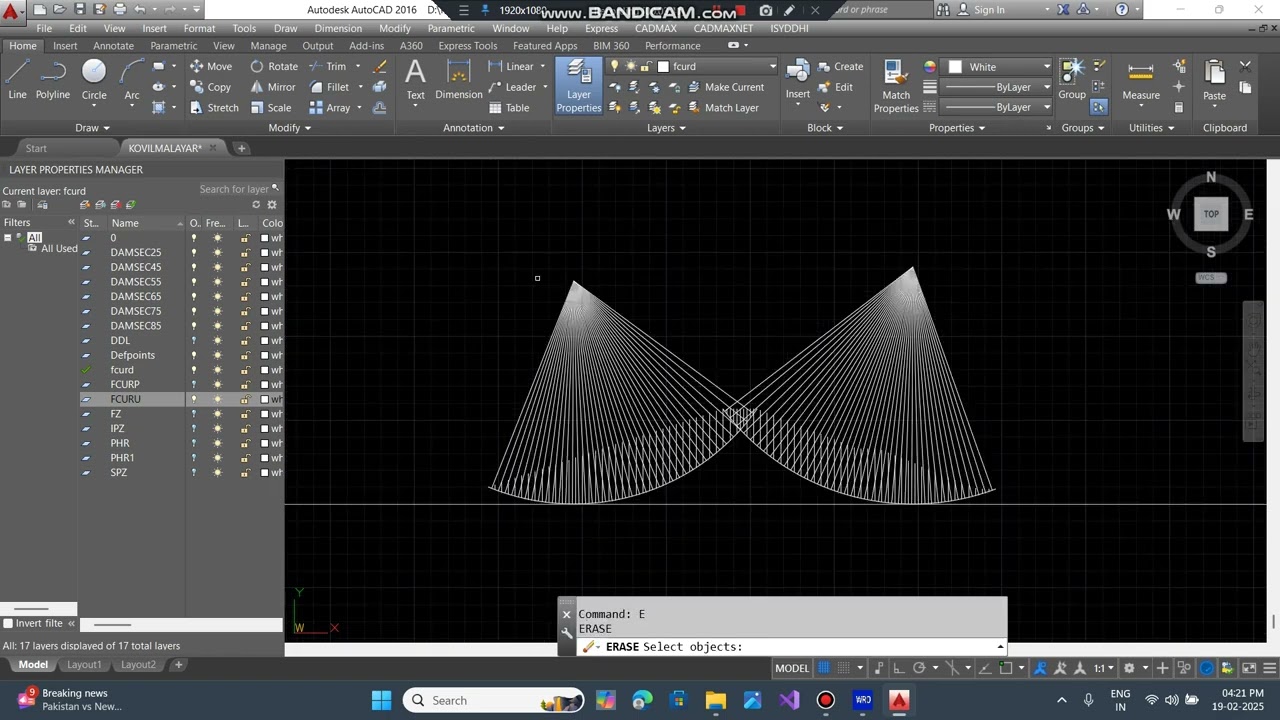This screenshot has height=720, width=1280.
Task: Open the Dimension tool
Action: tap(459, 80)
